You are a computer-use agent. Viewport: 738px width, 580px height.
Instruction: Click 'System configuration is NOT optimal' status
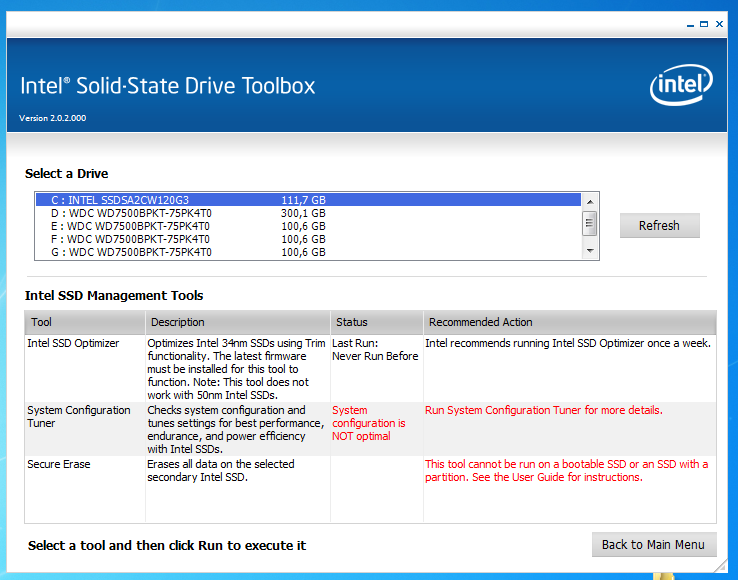click(x=369, y=423)
